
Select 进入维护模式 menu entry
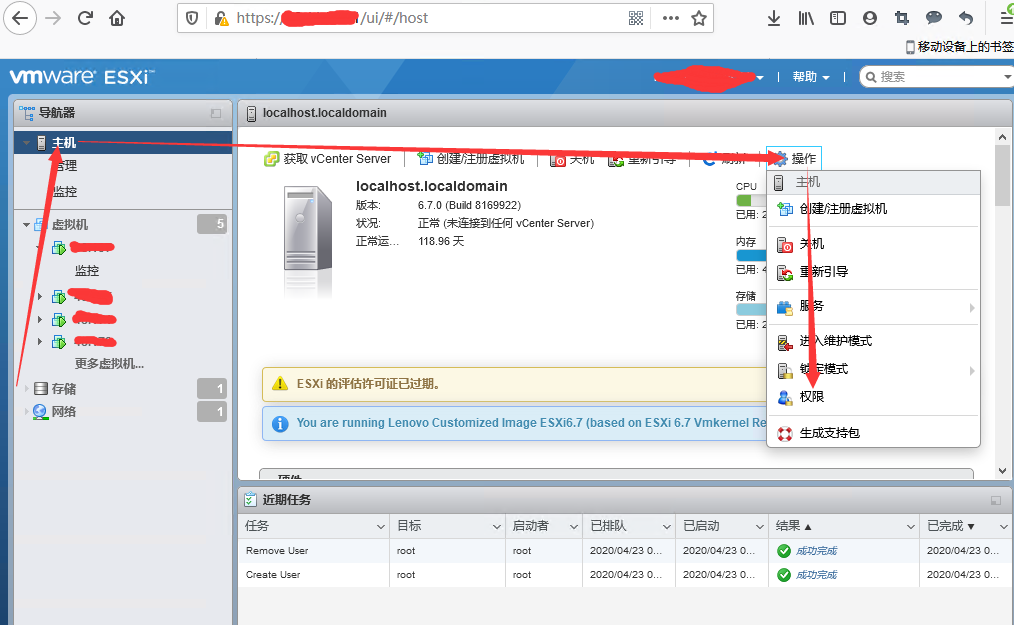(x=873, y=341)
